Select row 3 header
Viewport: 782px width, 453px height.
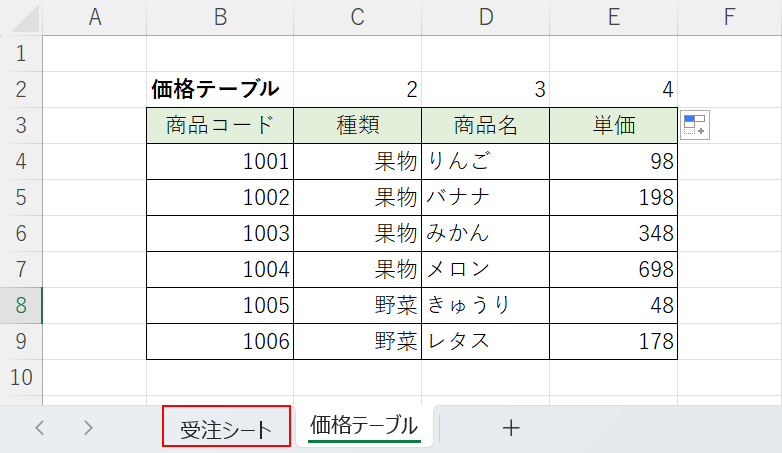coord(22,125)
